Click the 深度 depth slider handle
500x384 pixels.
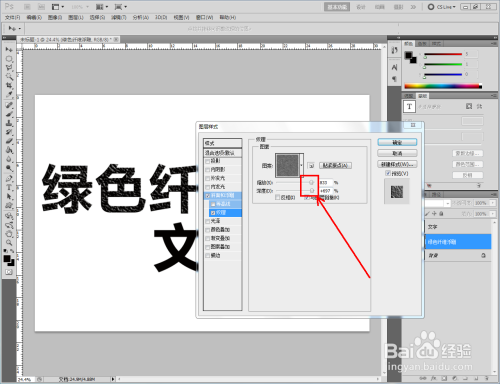(312, 191)
